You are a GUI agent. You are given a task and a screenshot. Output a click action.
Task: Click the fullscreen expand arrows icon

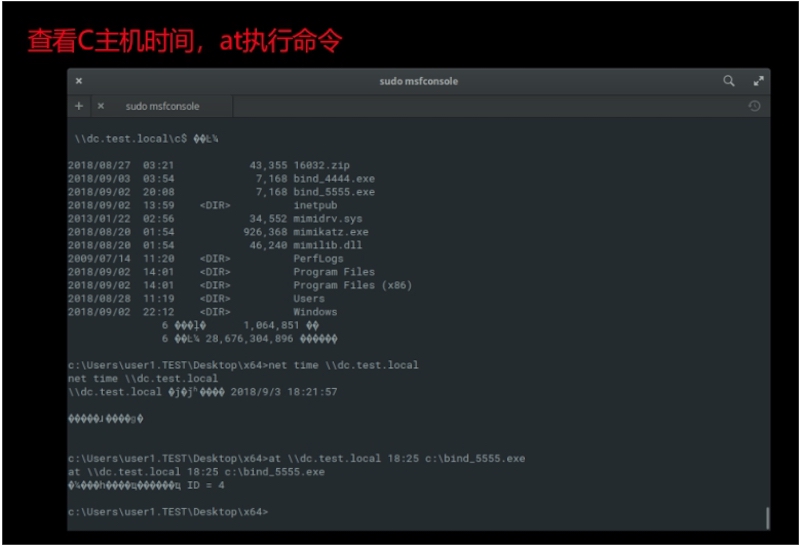[758, 81]
